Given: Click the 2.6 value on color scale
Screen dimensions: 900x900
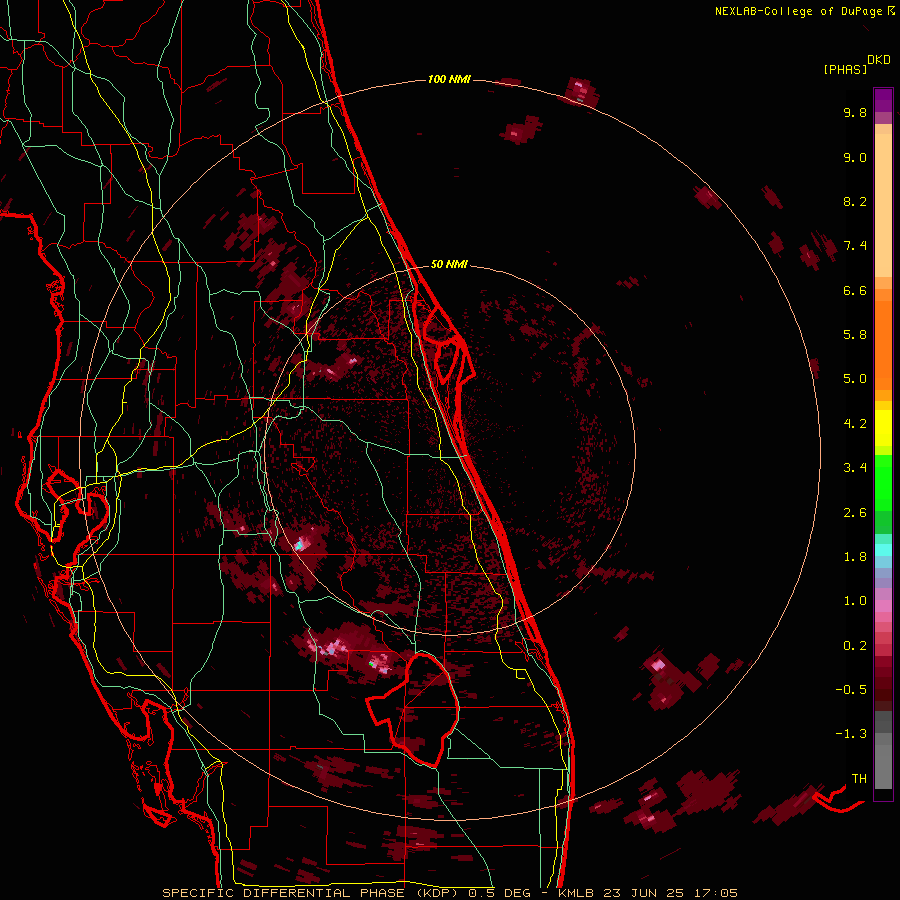Looking at the screenshot, I should pos(855,513).
